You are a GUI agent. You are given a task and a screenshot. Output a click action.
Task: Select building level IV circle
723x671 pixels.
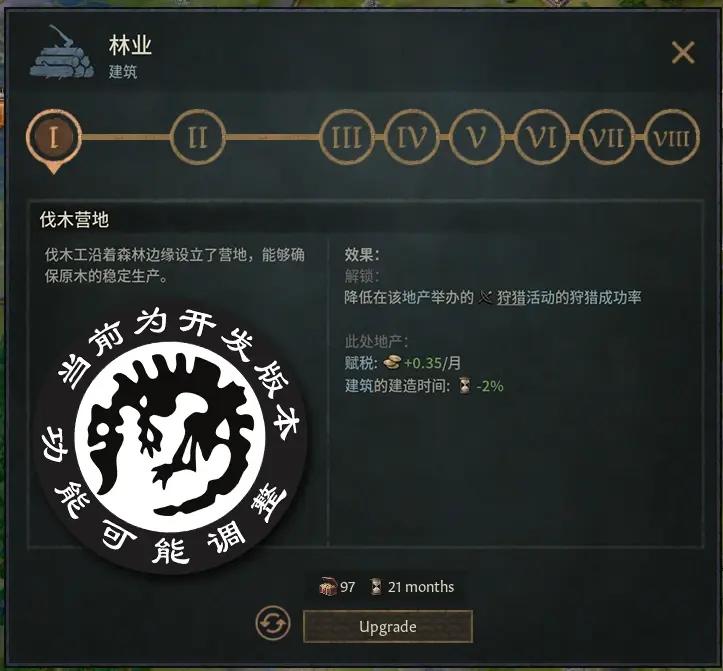(411, 137)
